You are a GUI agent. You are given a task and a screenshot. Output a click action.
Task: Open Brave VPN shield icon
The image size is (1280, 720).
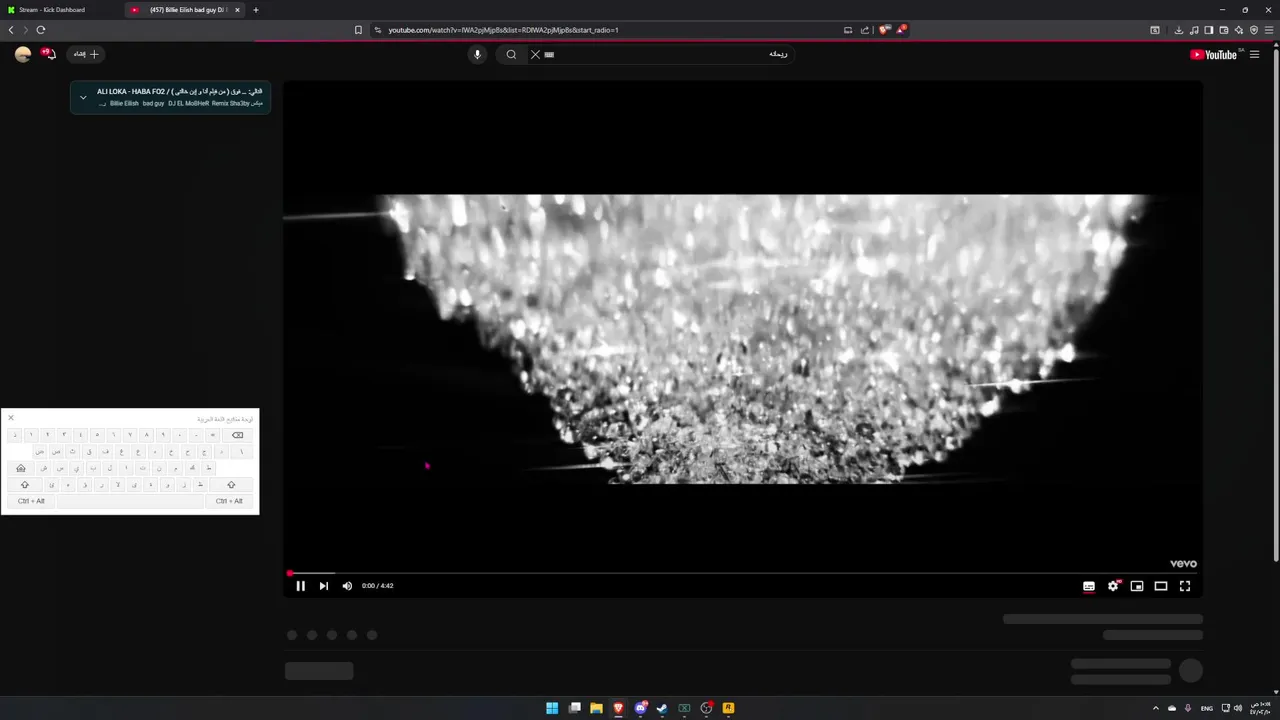pos(1254,30)
